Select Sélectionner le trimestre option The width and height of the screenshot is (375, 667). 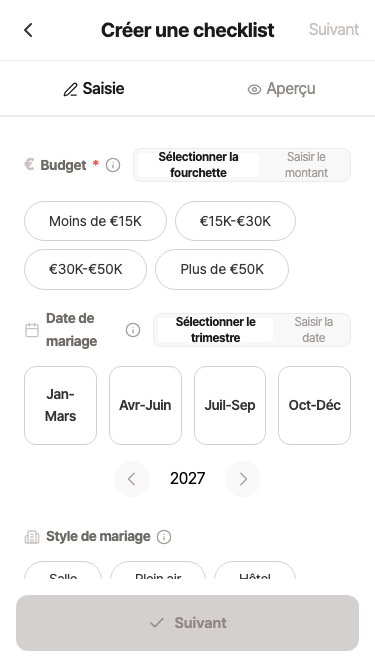[216, 330]
